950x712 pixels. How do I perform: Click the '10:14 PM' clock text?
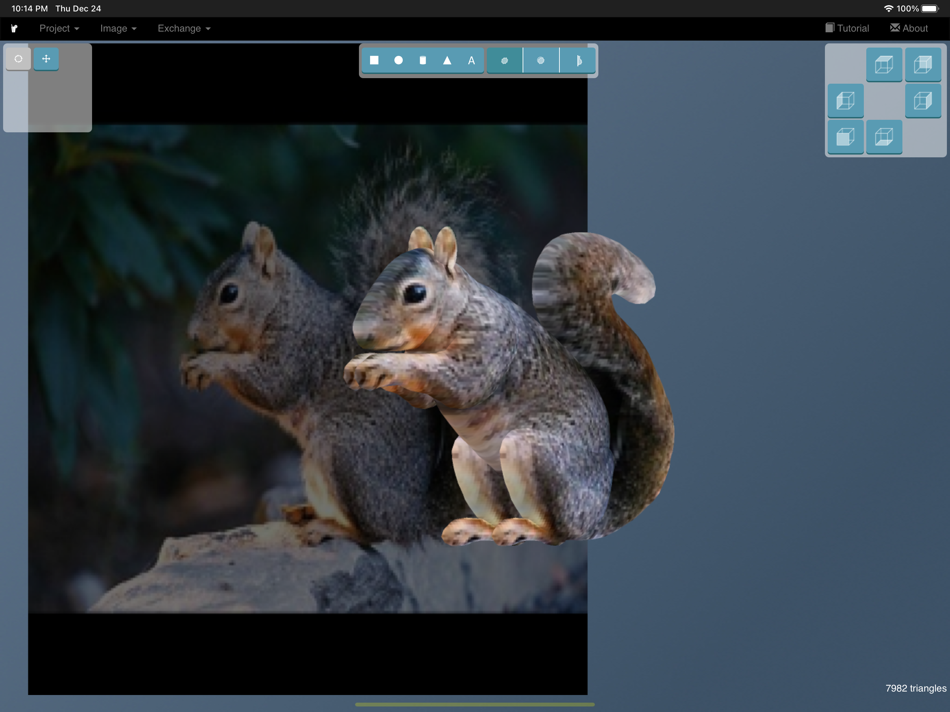(x=30, y=8)
